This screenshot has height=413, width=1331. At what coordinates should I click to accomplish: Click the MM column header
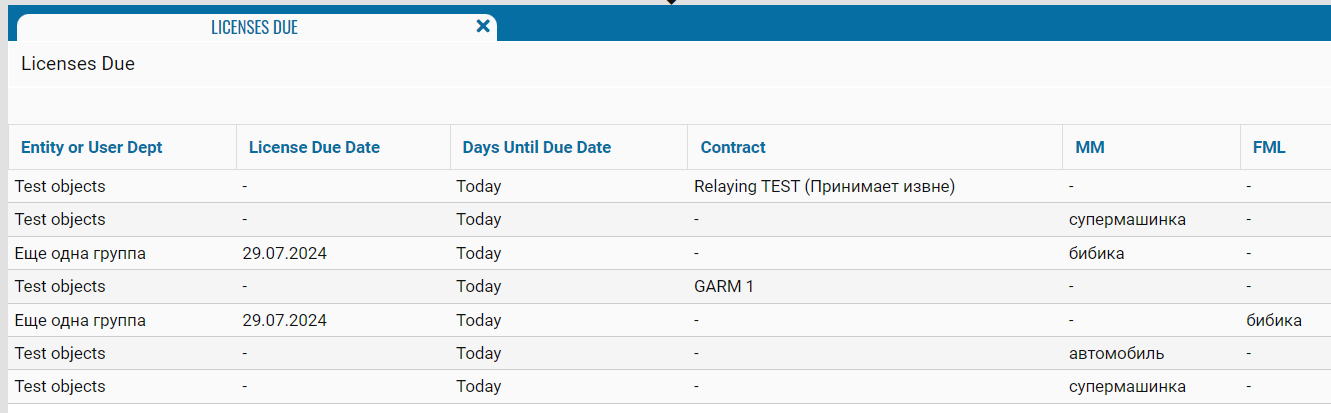click(x=1090, y=148)
